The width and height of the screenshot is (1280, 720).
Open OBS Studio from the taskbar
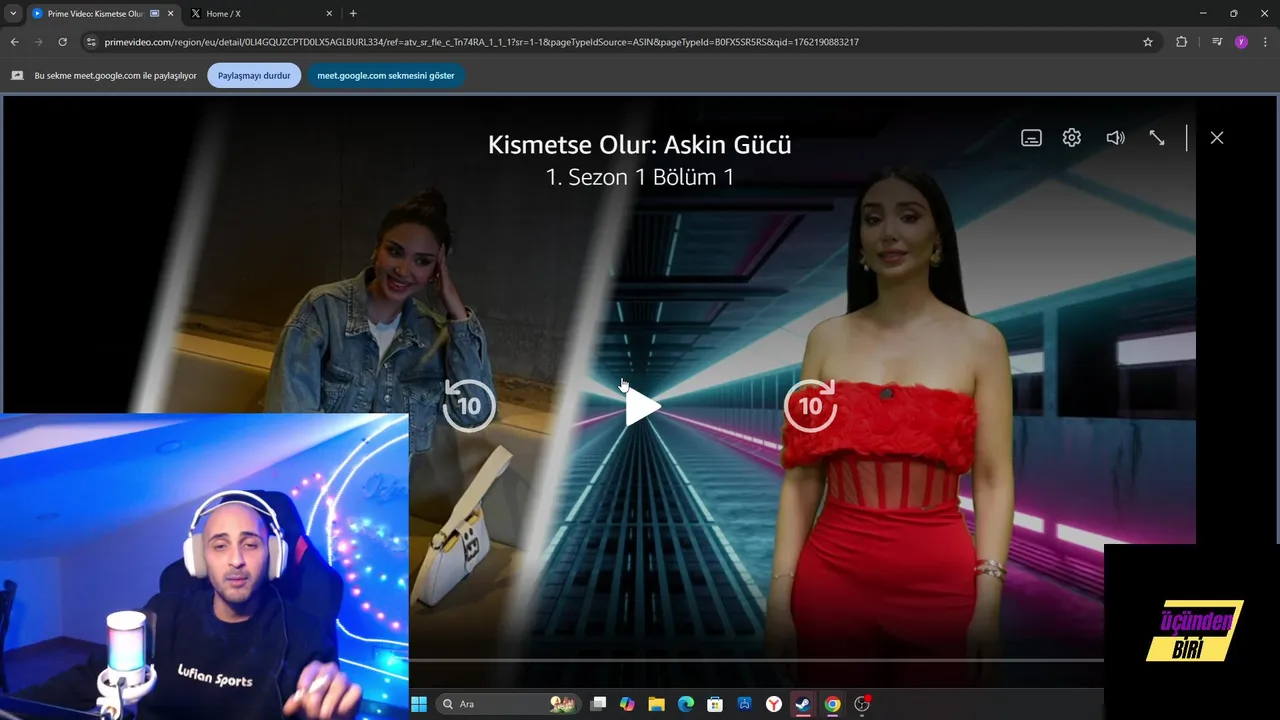[x=862, y=704]
